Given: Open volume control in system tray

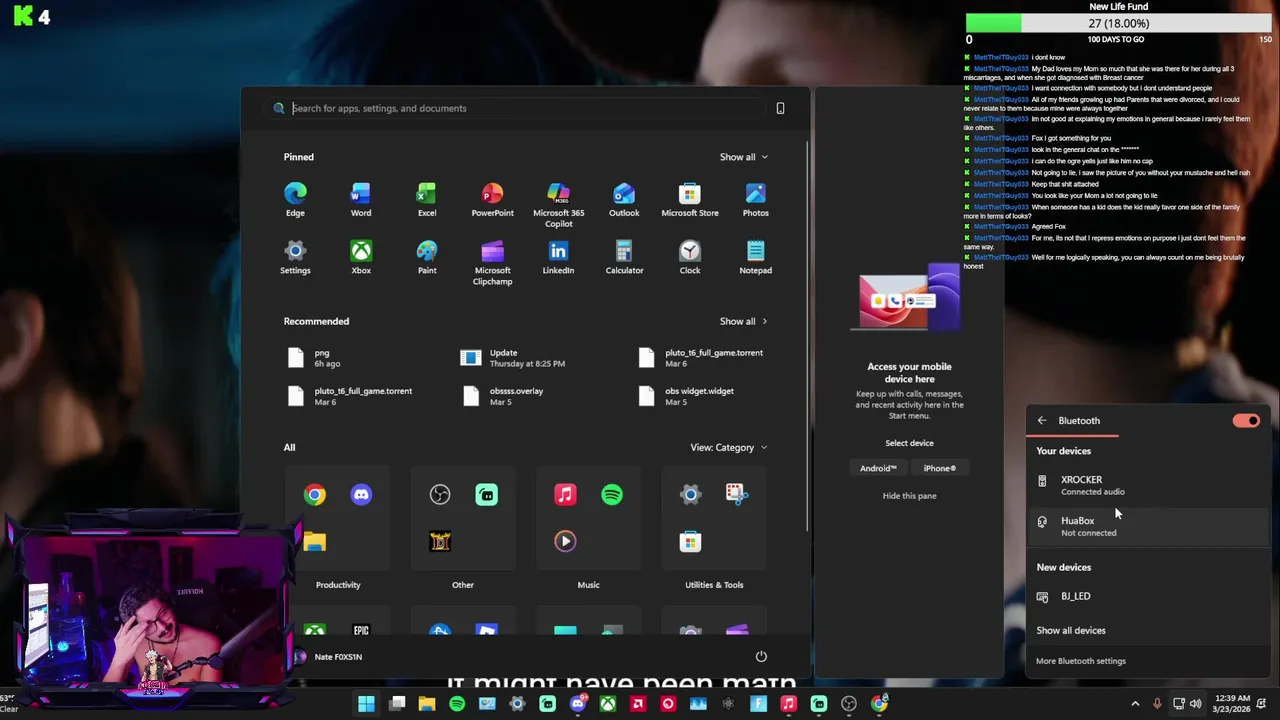Looking at the screenshot, I should (1195, 704).
